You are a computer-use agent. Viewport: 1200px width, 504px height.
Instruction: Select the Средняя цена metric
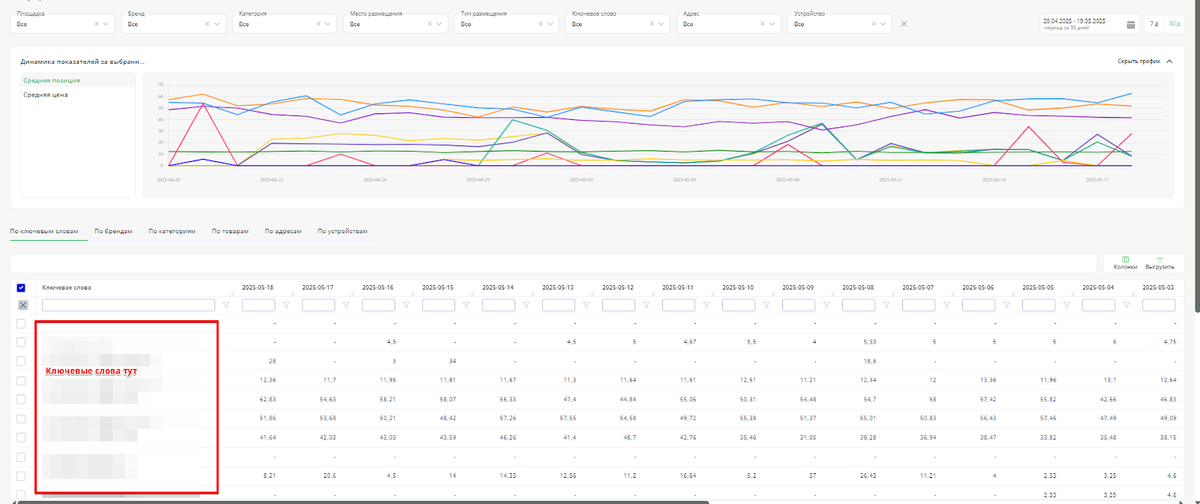tap(46, 94)
